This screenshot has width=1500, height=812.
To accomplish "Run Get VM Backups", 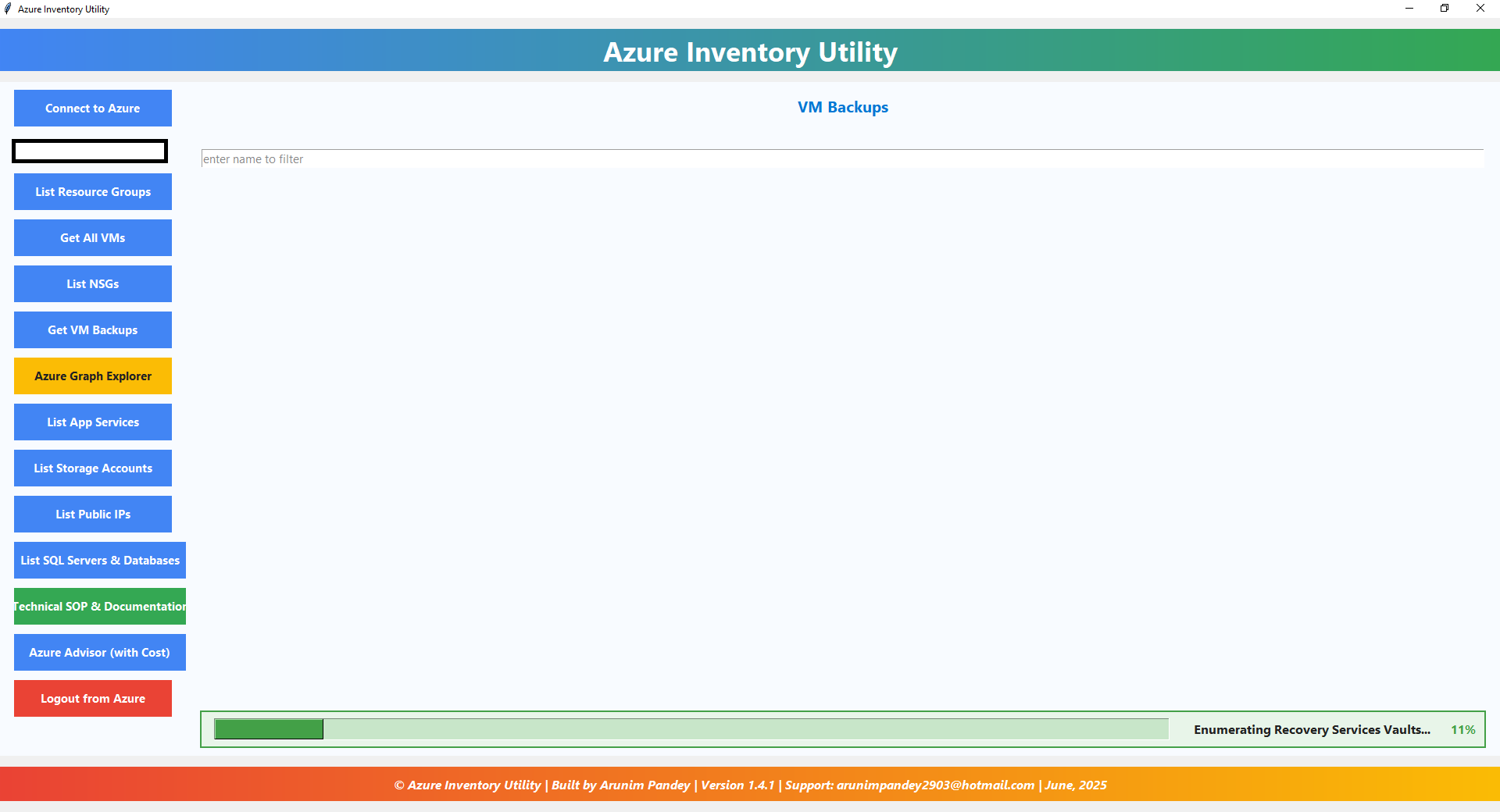I will pos(92,329).
